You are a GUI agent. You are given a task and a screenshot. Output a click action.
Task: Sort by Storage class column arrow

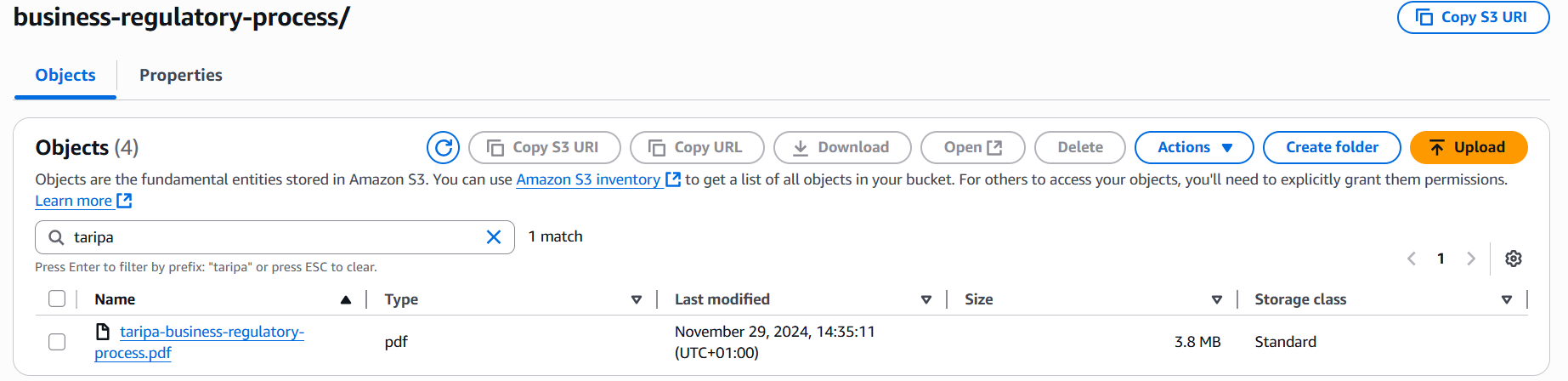pos(1507,299)
